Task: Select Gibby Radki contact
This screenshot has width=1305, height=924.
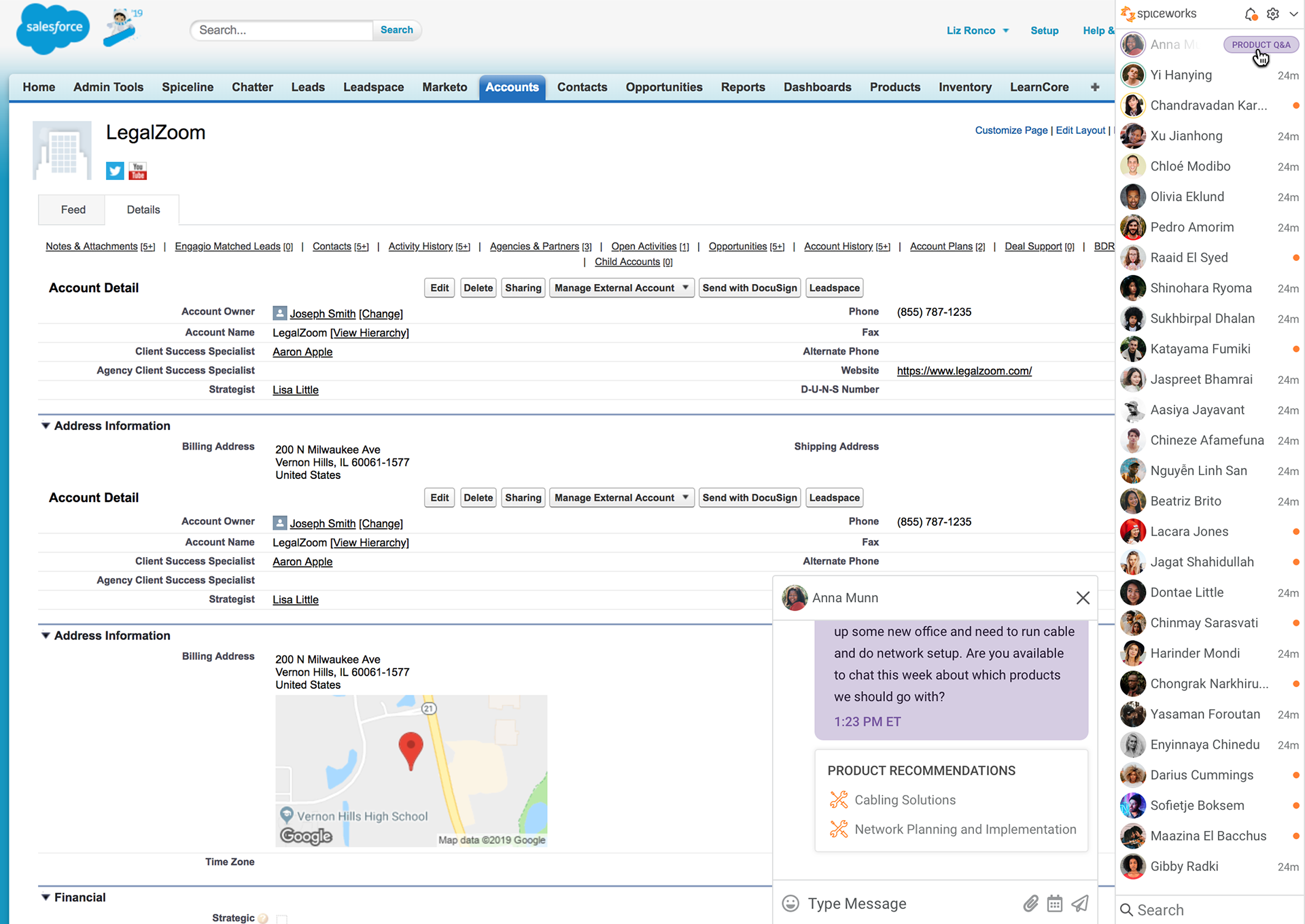Action: click(x=1210, y=866)
